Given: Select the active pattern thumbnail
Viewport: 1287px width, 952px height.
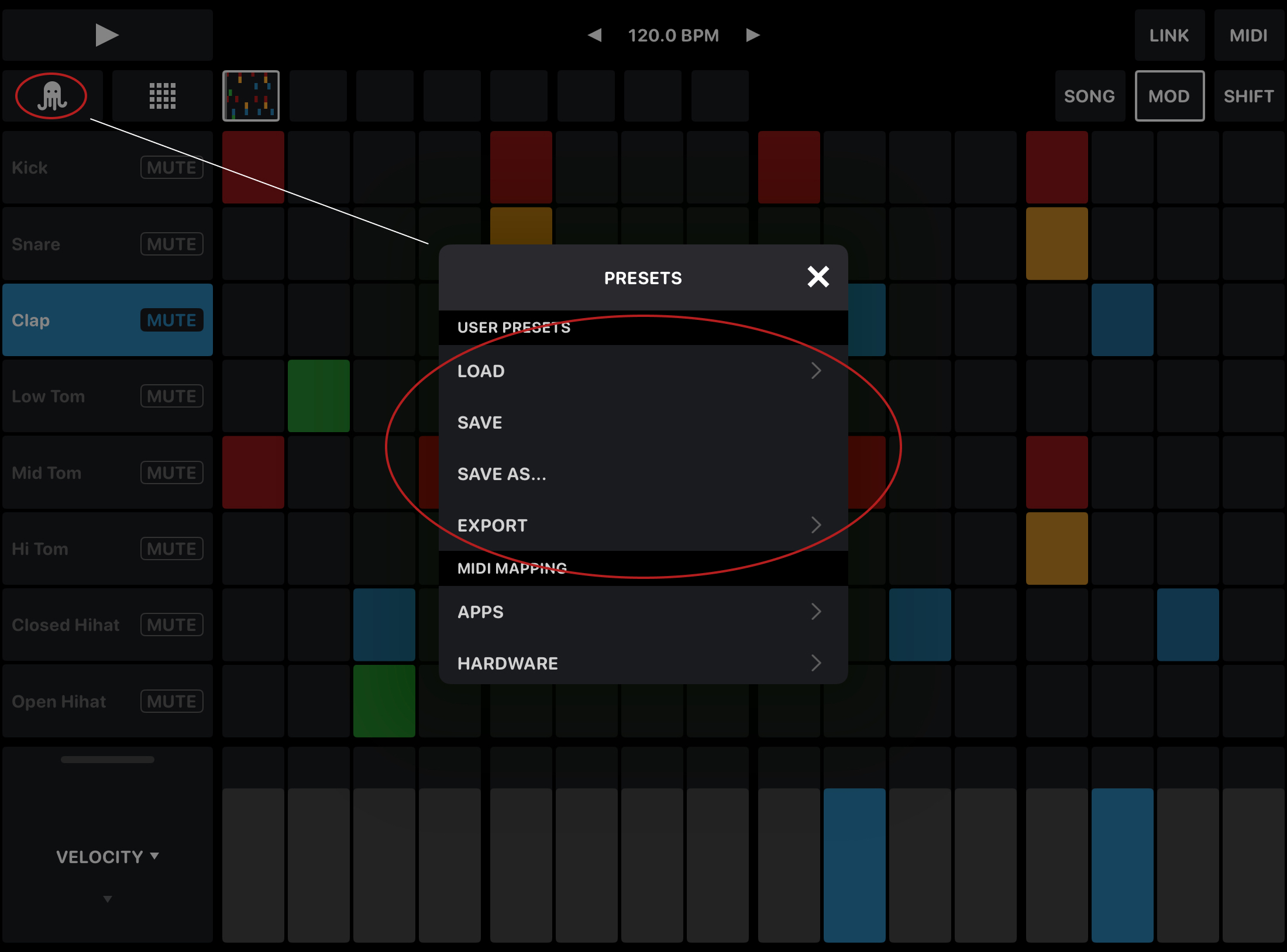Looking at the screenshot, I should pos(251,95).
